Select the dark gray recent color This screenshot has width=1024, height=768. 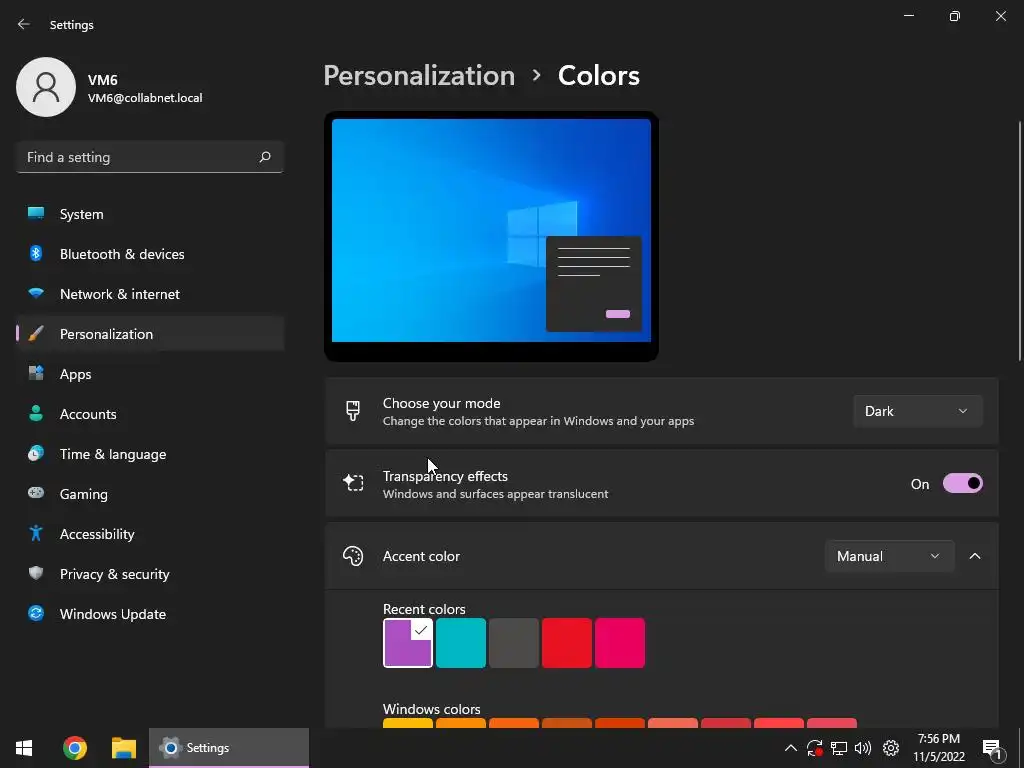coord(514,643)
